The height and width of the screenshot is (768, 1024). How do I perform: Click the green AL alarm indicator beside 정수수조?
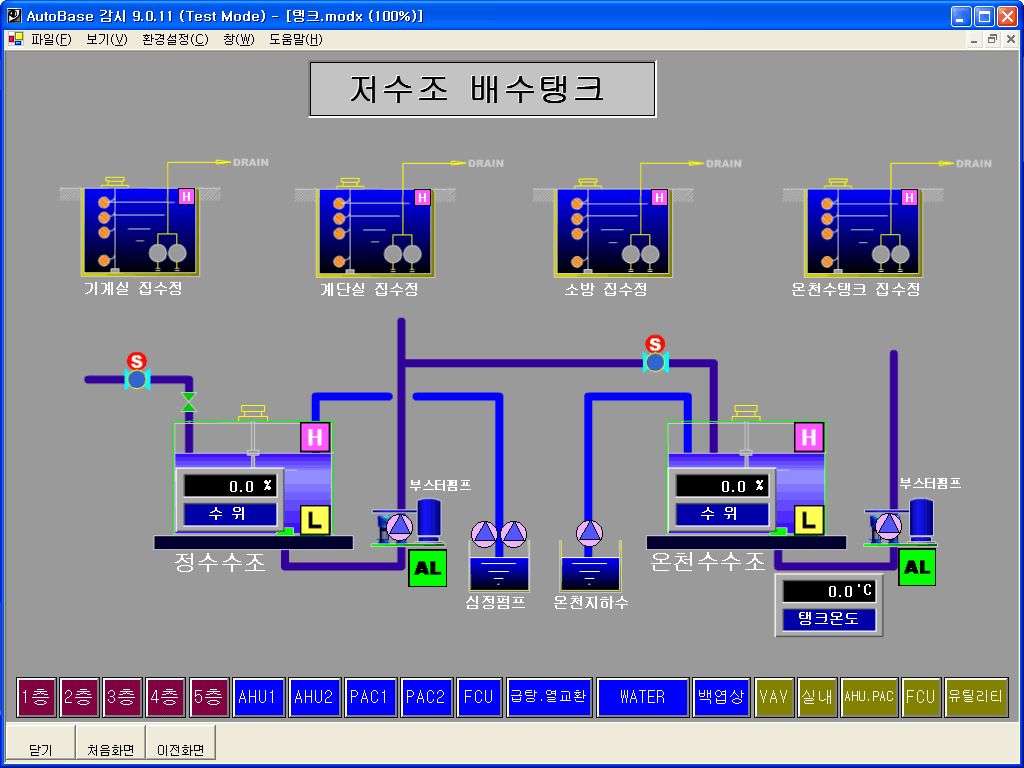pos(427,568)
